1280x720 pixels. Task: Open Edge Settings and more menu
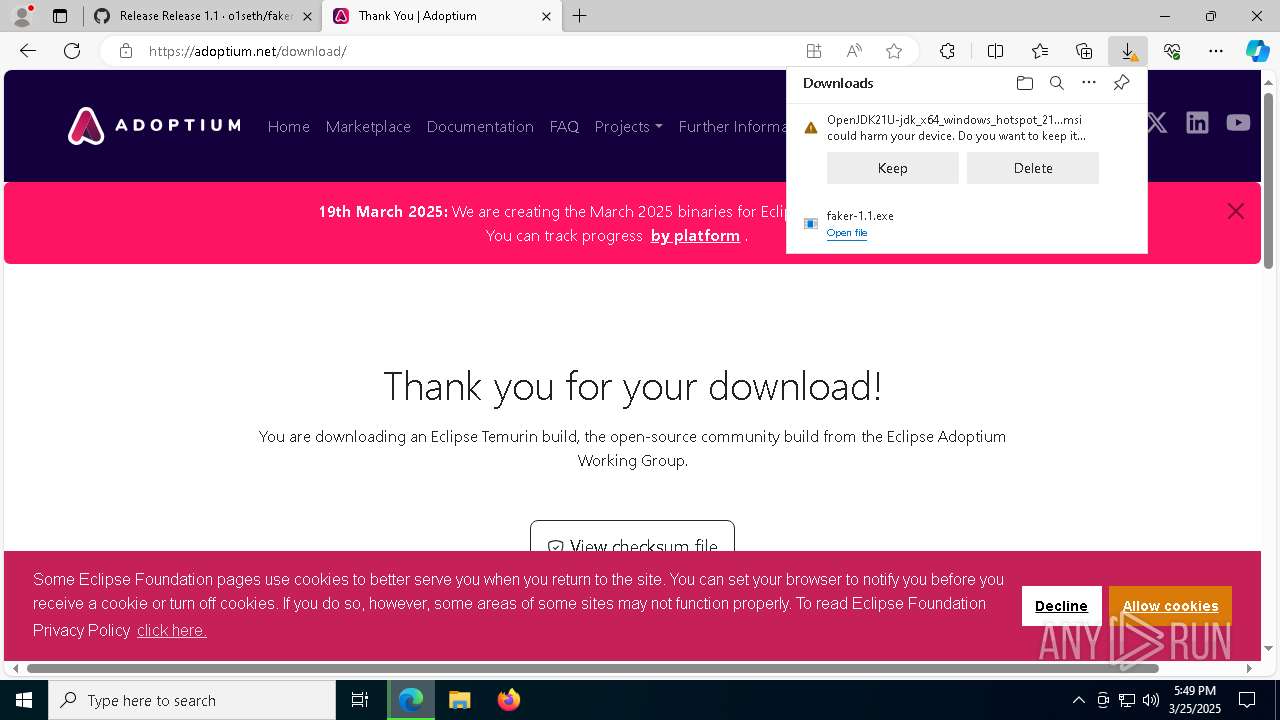tap(1216, 51)
